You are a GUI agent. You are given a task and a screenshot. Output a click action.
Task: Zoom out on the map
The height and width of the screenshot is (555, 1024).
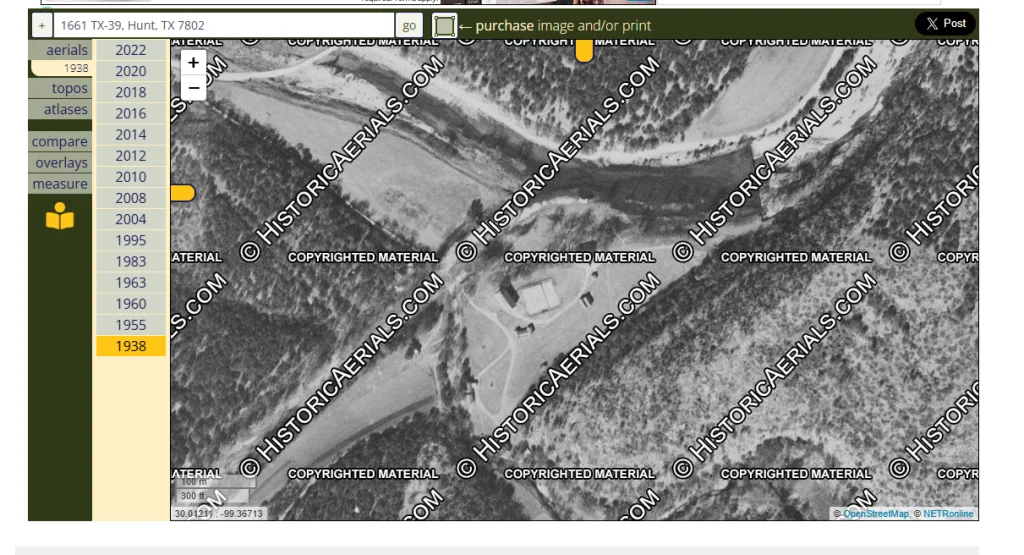coord(193,88)
